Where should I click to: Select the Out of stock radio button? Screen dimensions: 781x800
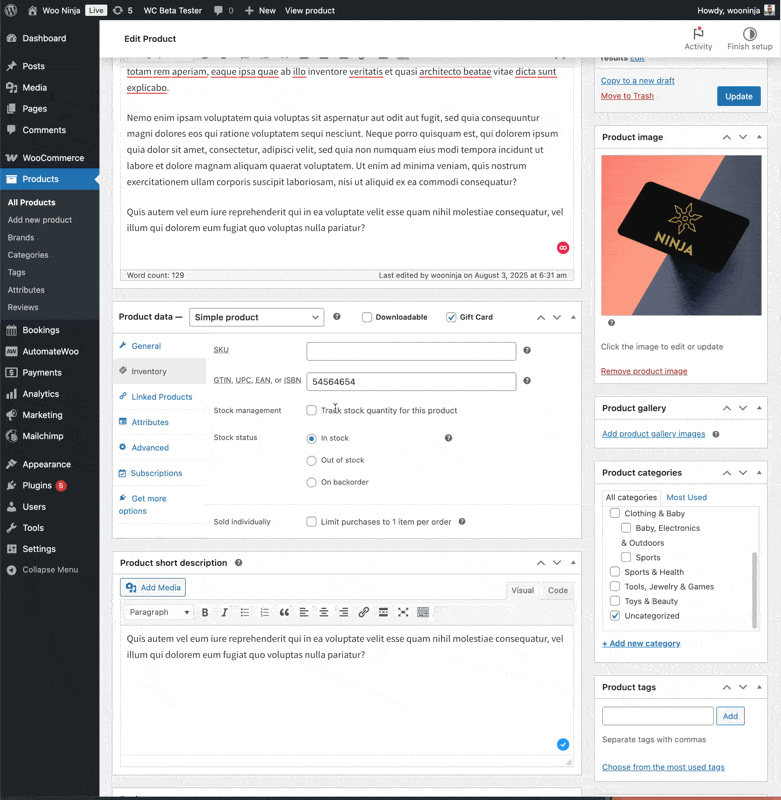coord(312,460)
